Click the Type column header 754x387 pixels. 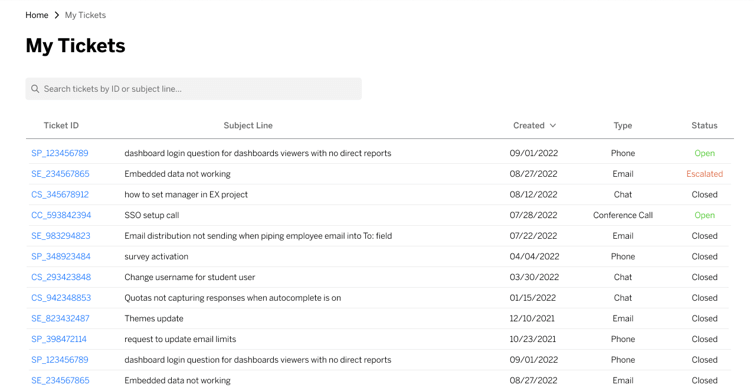pyautogui.click(x=623, y=125)
